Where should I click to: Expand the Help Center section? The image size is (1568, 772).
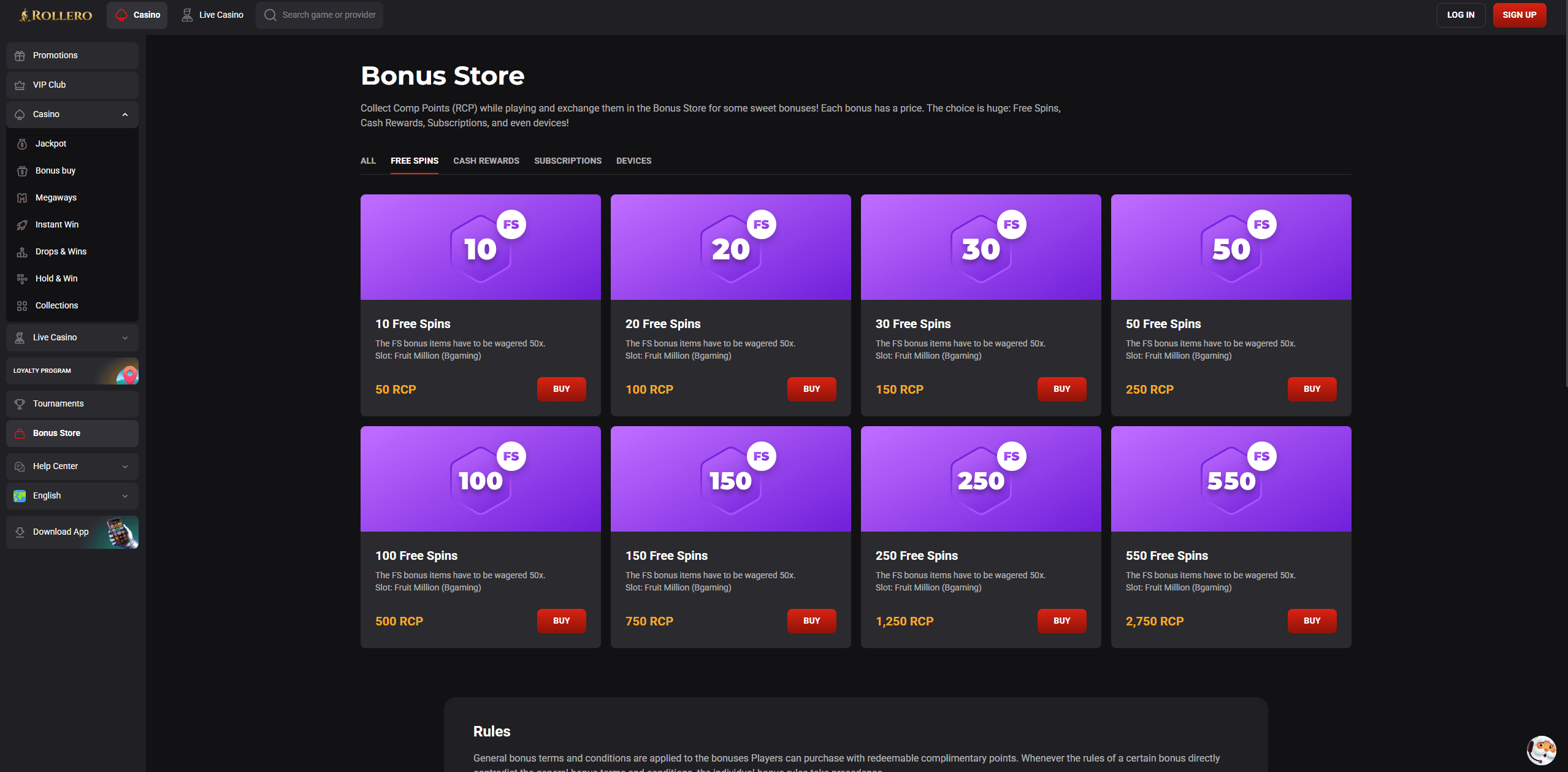click(72, 466)
